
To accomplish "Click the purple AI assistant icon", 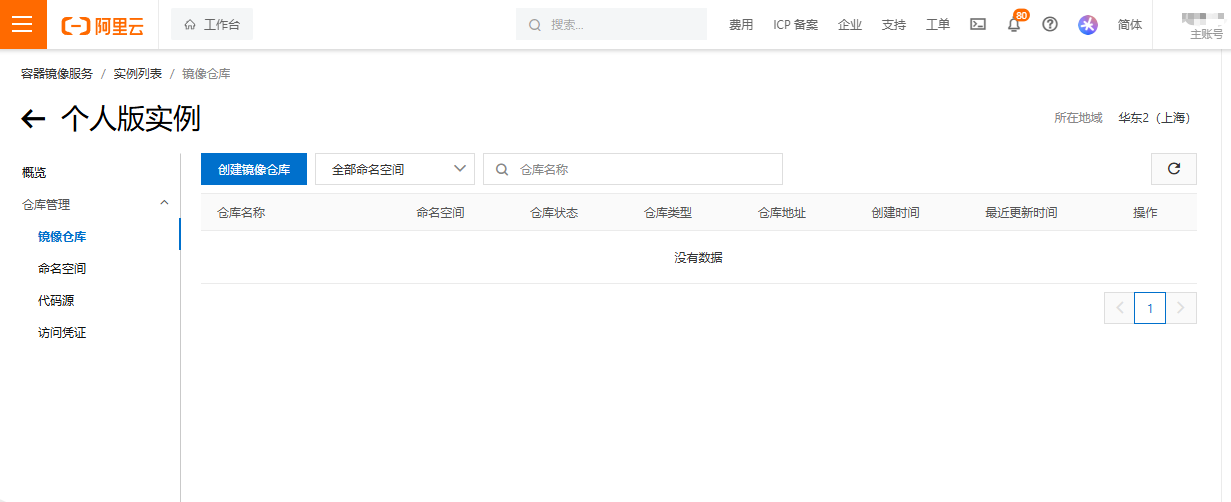I will point(1088,25).
